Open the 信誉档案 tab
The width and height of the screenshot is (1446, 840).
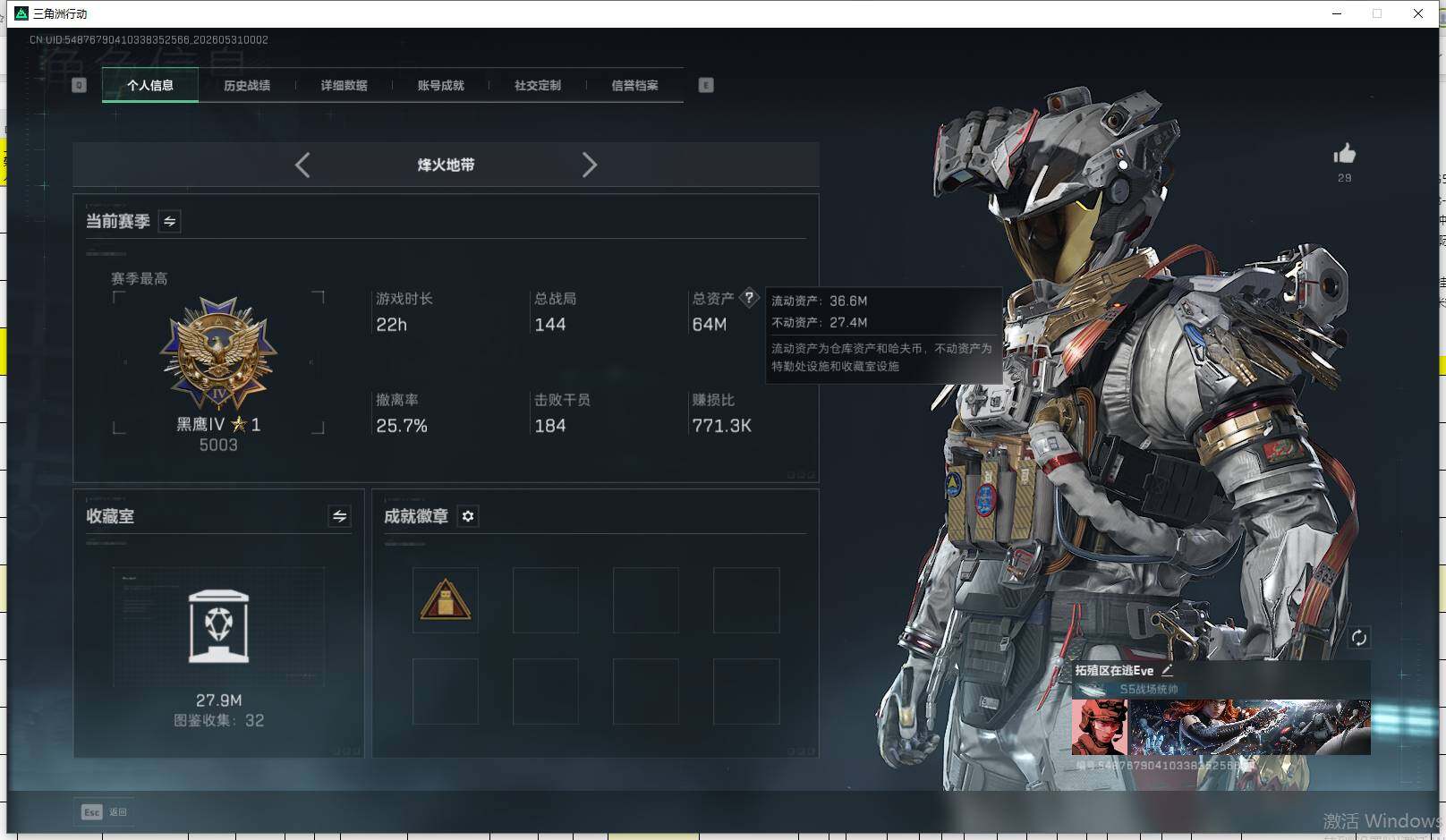[635, 86]
